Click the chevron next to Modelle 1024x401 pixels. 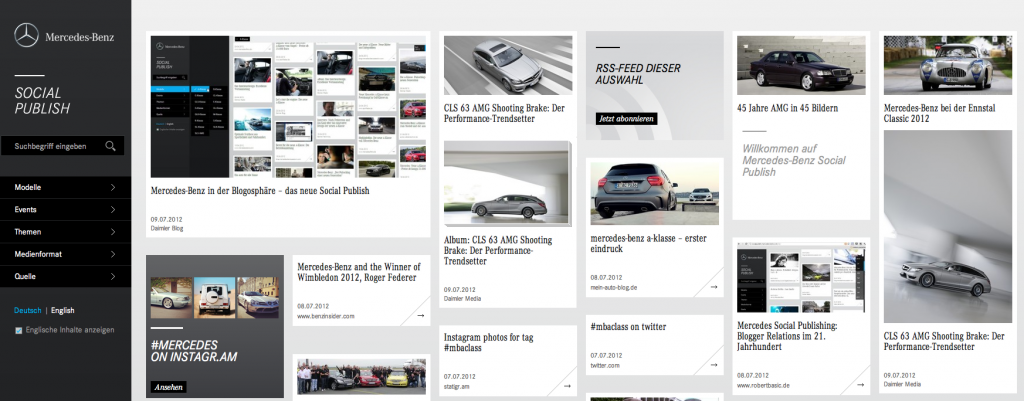113,187
